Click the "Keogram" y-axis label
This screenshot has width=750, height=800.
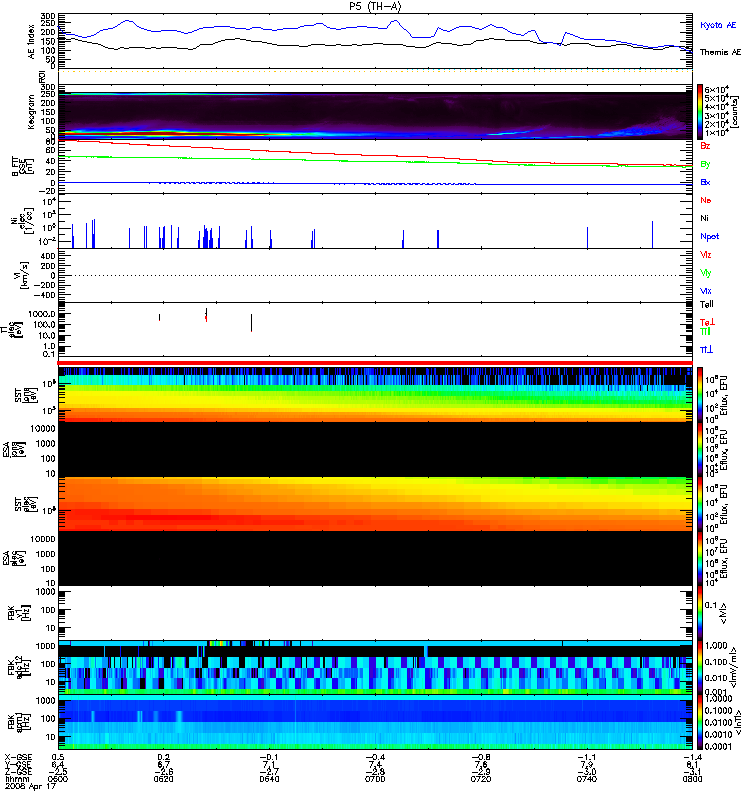pos(32,112)
